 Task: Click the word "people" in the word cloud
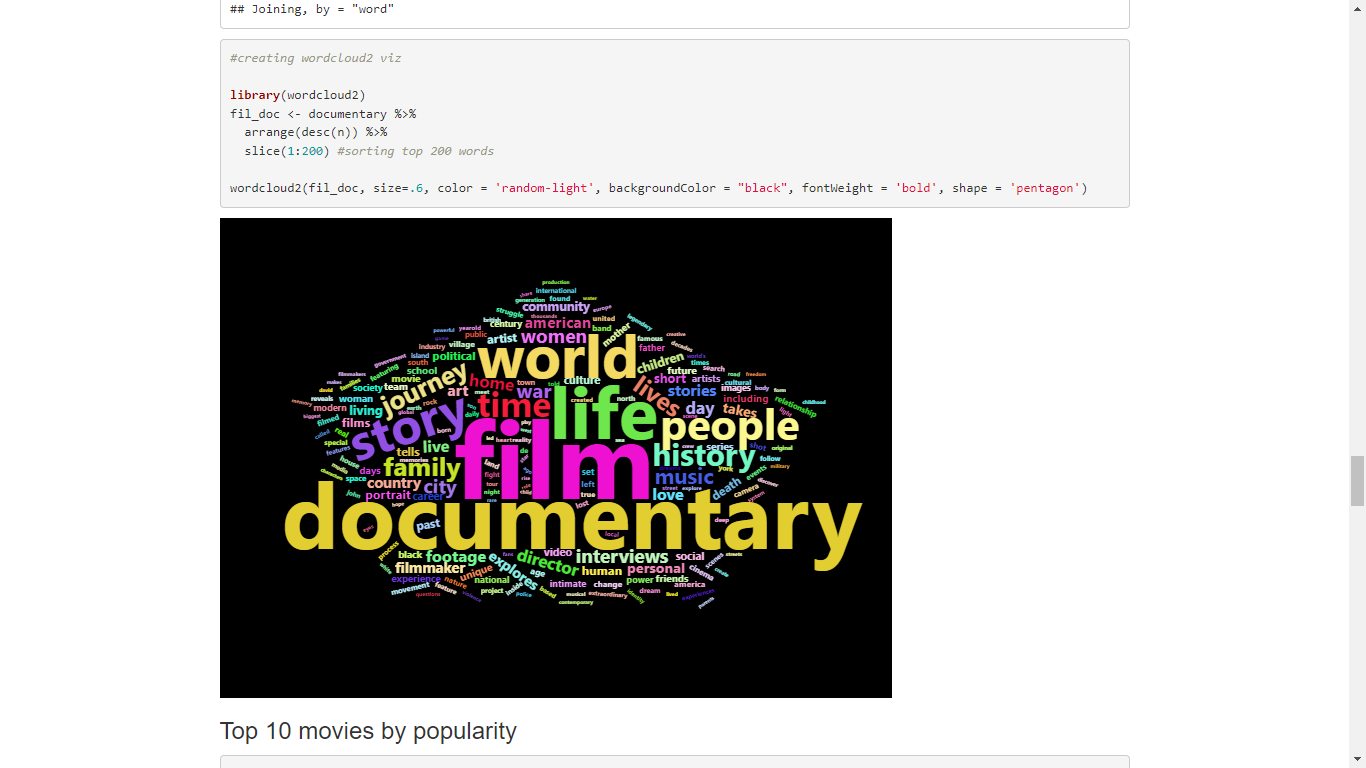pos(730,428)
